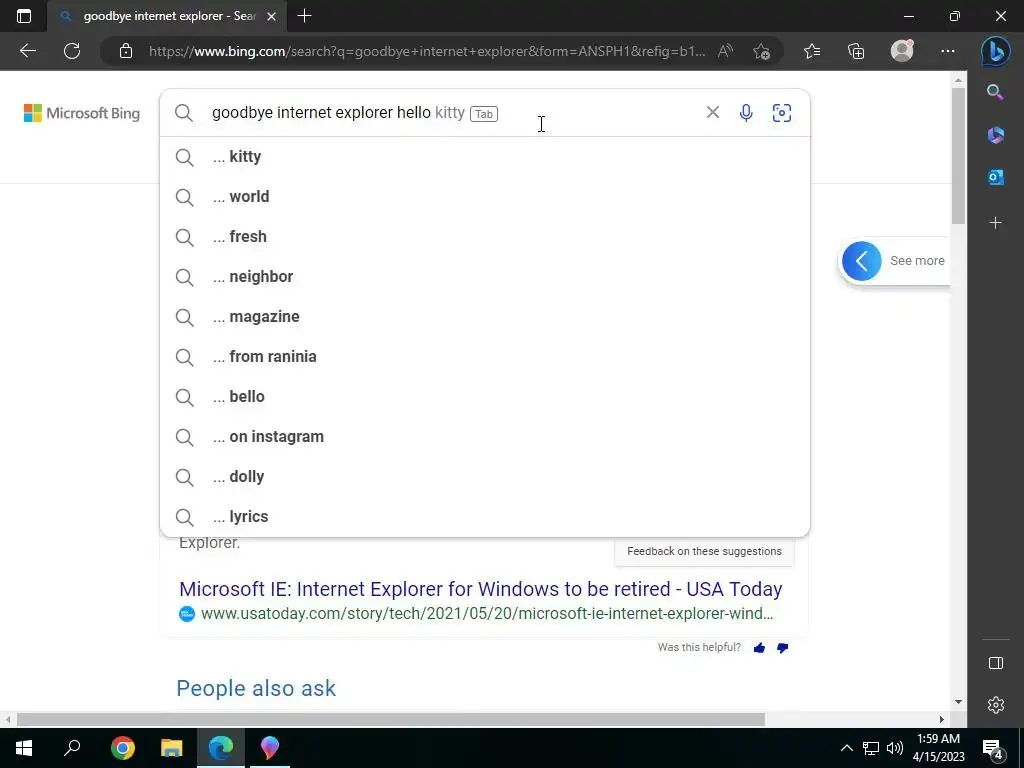
Task: Search using an image camera icon
Action: 782,113
